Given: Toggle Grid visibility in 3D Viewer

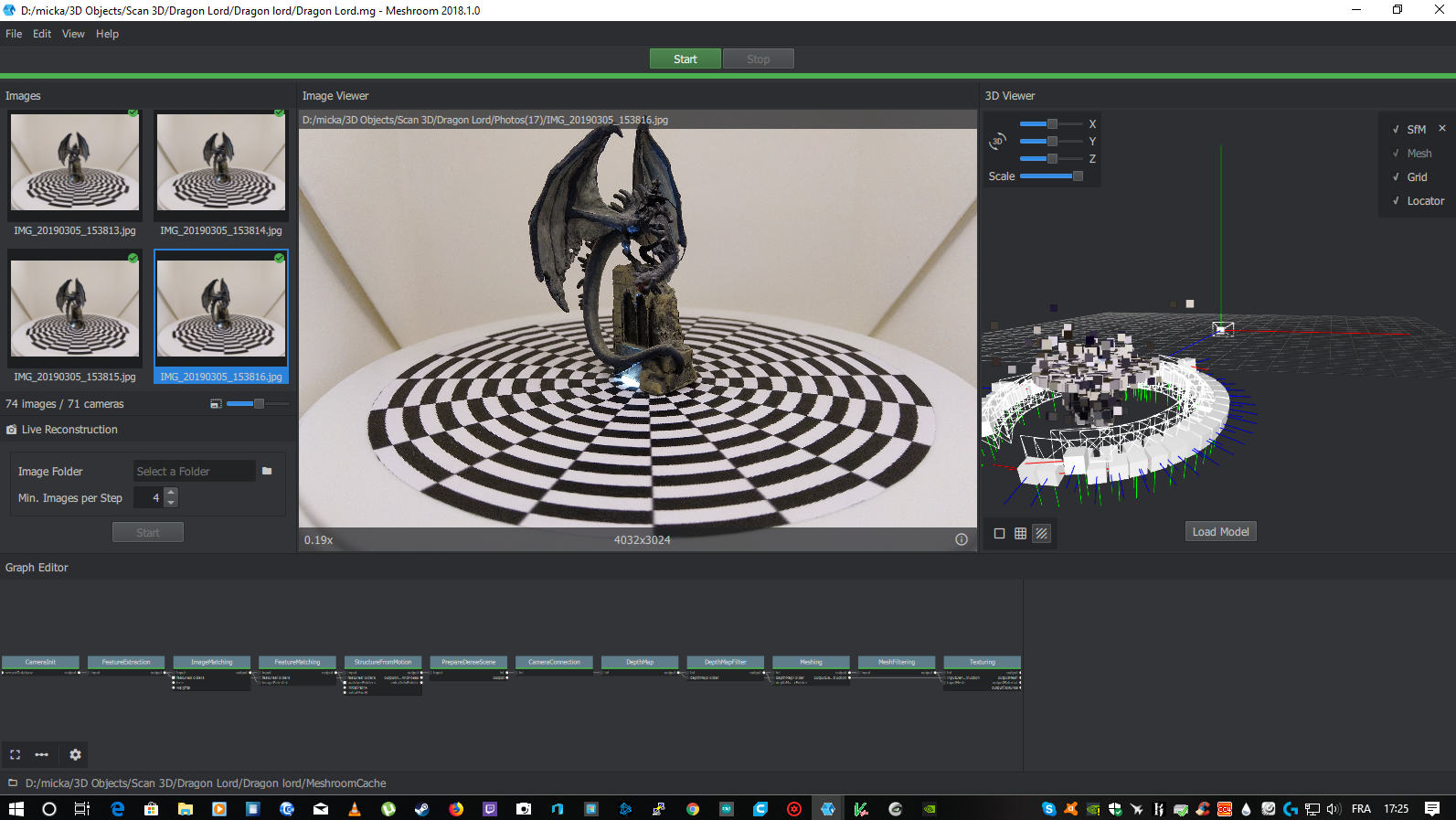Looking at the screenshot, I should 1396,177.
